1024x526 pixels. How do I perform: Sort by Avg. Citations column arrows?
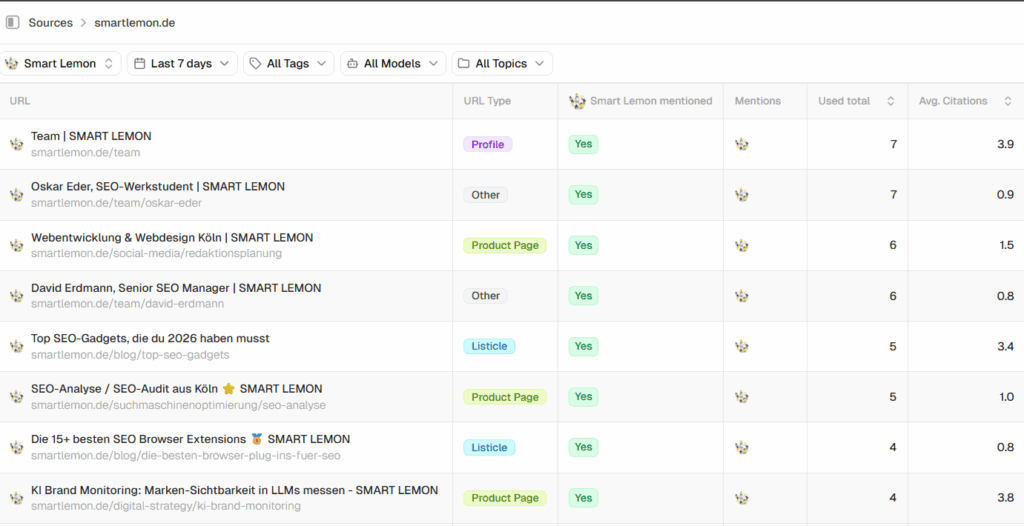[x=1008, y=101]
